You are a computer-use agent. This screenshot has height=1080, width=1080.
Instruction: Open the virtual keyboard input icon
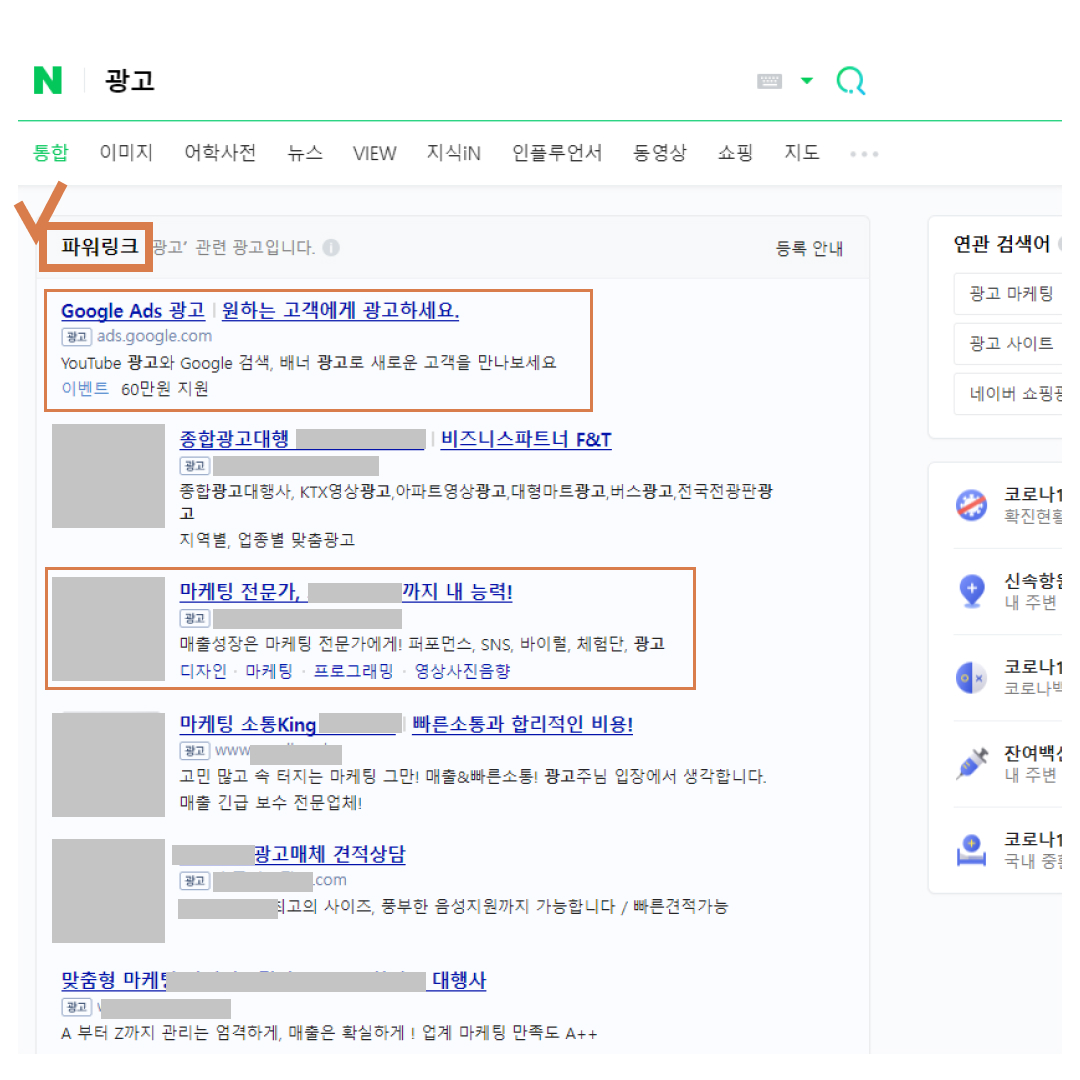[x=769, y=82]
